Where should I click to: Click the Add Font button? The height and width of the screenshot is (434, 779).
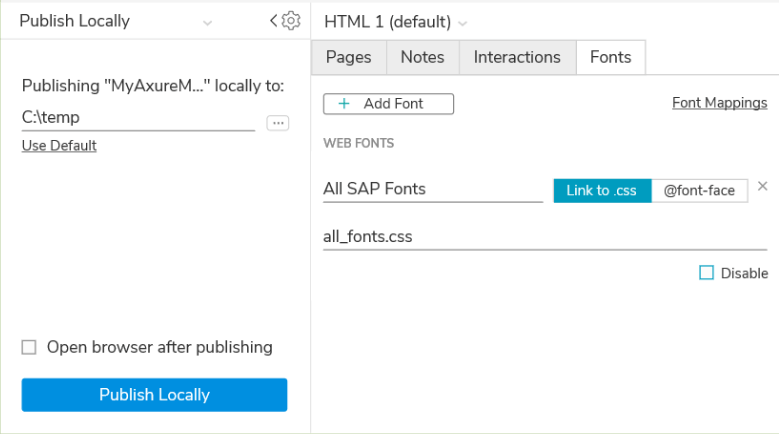tap(389, 104)
